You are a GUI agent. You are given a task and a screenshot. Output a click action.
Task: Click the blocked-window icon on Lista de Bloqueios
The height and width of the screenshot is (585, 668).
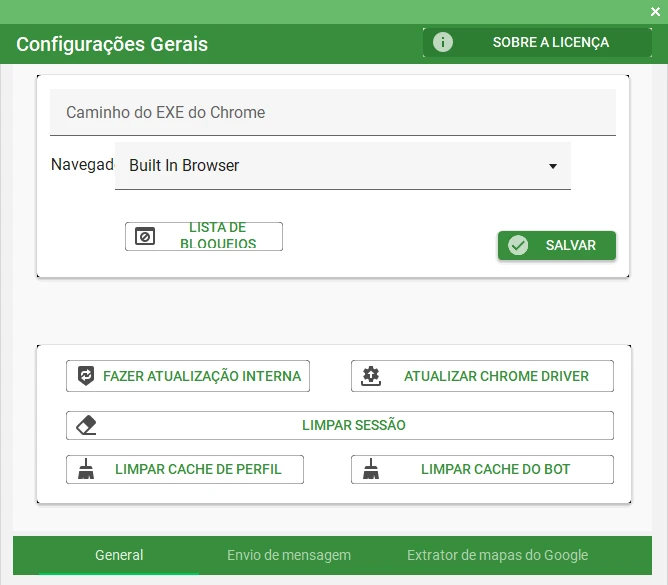tap(145, 237)
